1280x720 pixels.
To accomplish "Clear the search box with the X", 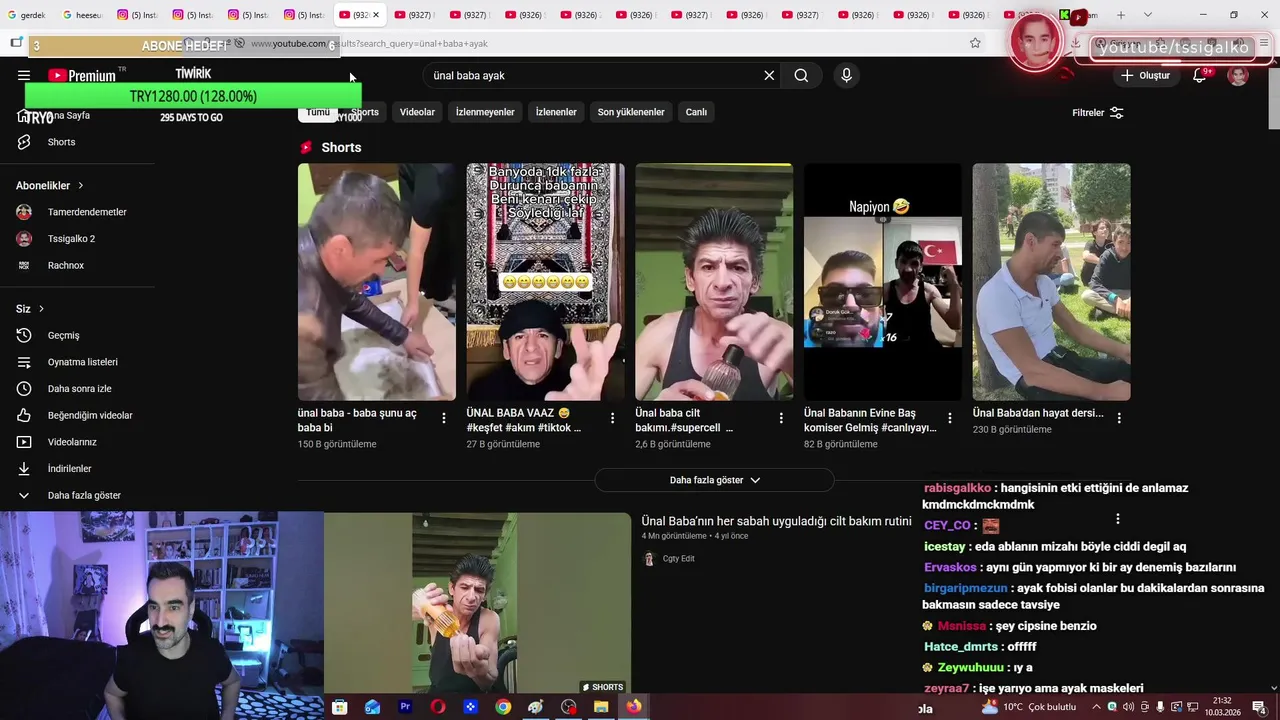I will coord(769,75).
